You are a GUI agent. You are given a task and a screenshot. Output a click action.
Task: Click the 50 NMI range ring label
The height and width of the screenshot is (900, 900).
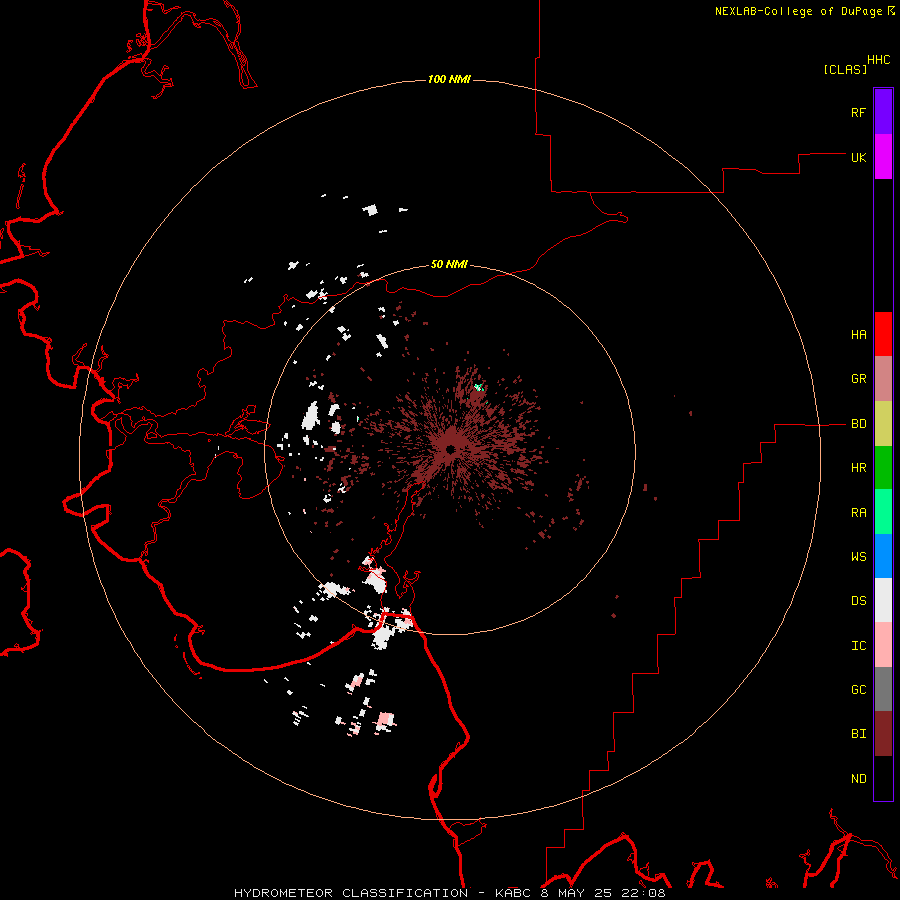(449, 264)
